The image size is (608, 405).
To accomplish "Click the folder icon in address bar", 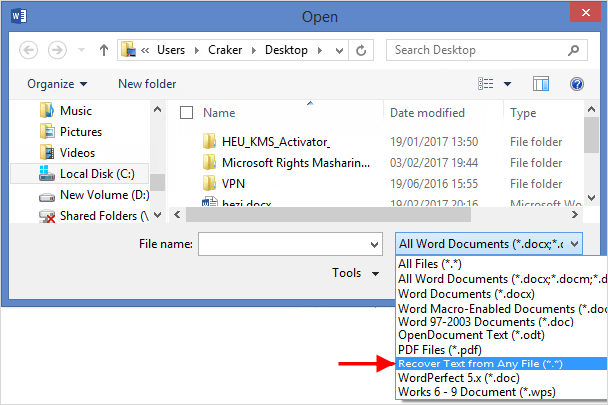I will point(128,50).
